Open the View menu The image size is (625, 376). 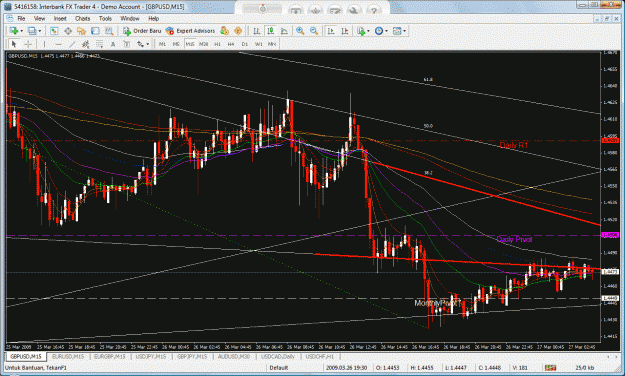39,18
